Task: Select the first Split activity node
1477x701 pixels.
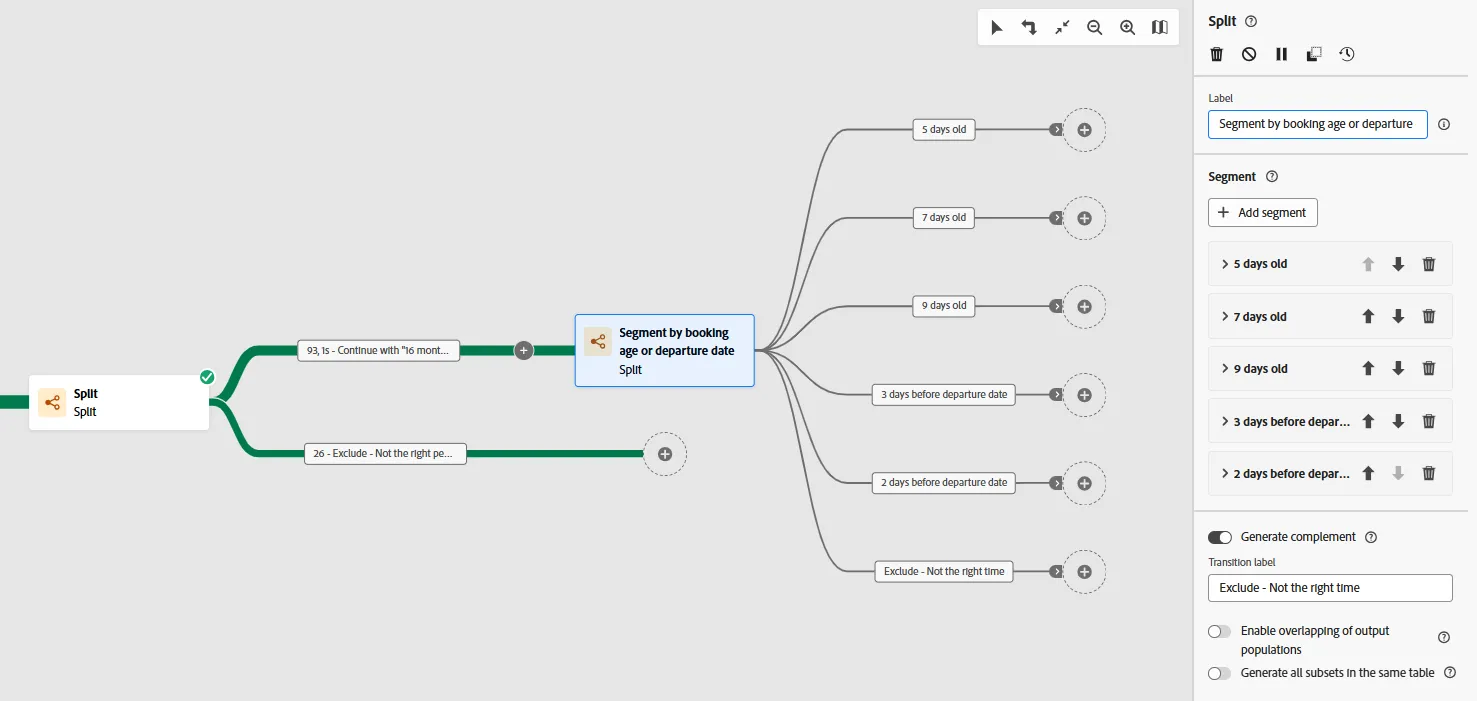Action: tap(119, 402)
